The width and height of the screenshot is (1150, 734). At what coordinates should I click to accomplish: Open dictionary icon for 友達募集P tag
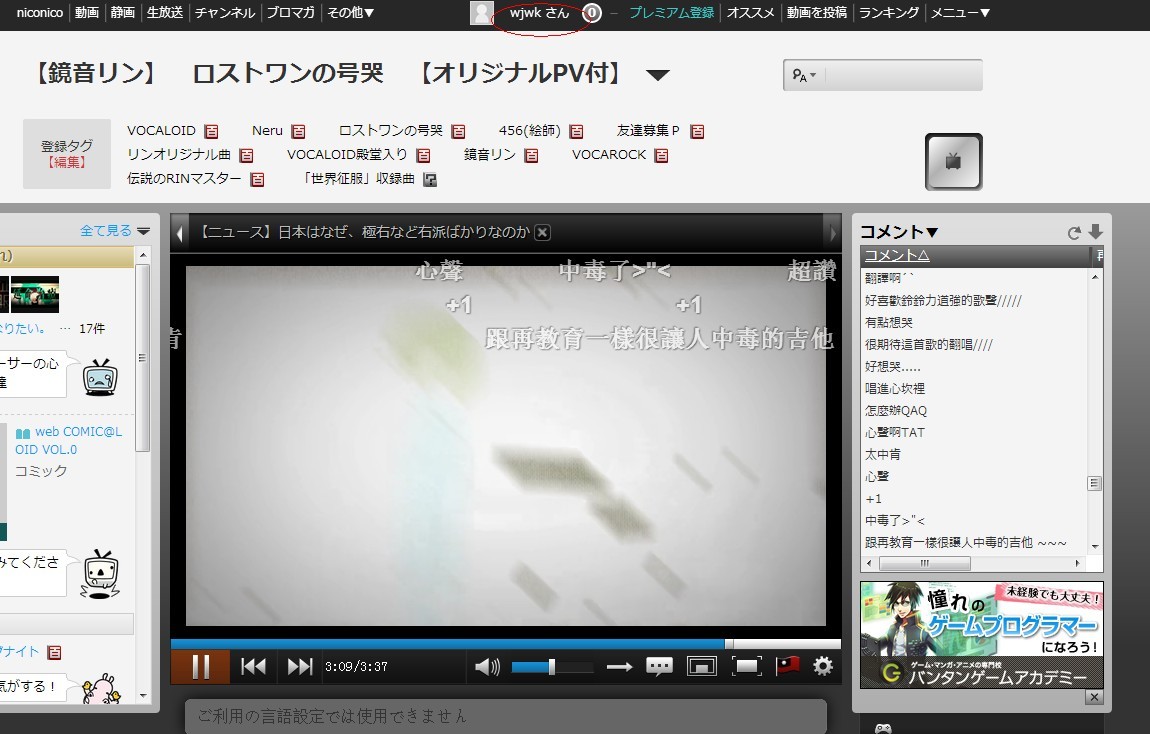pos(697,131)
